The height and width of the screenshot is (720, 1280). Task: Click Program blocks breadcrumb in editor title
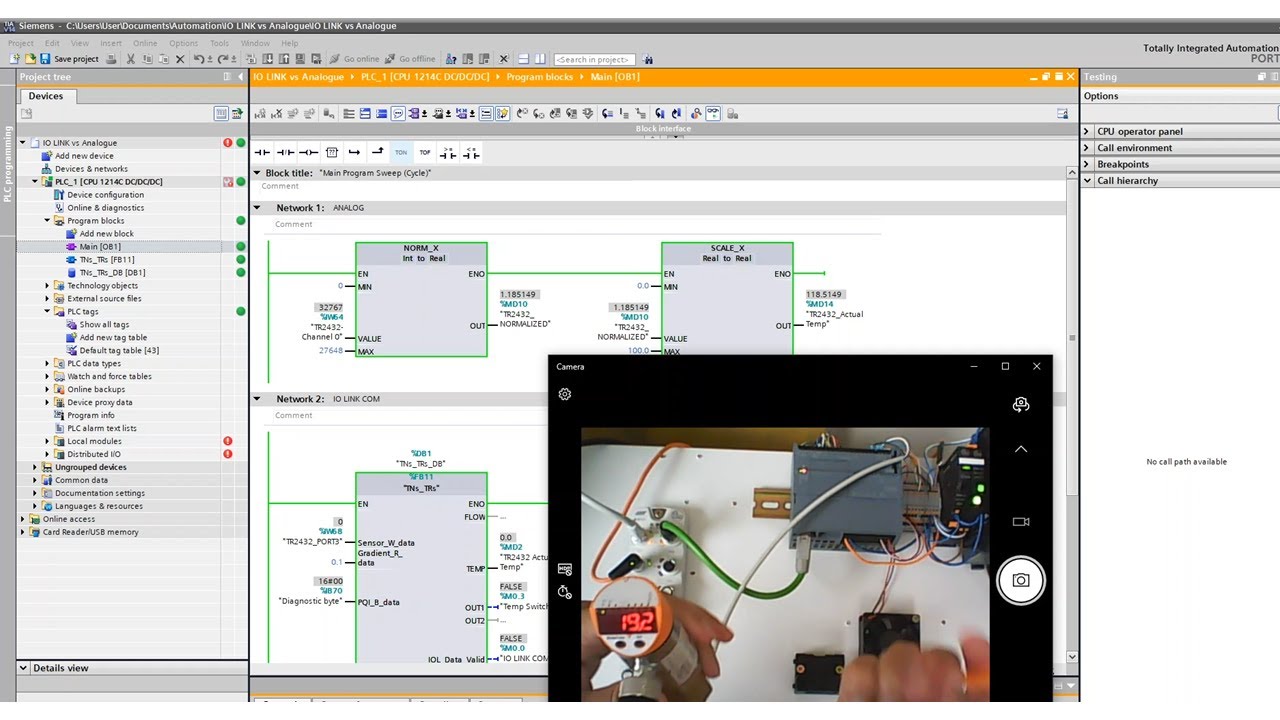[539, 77]
